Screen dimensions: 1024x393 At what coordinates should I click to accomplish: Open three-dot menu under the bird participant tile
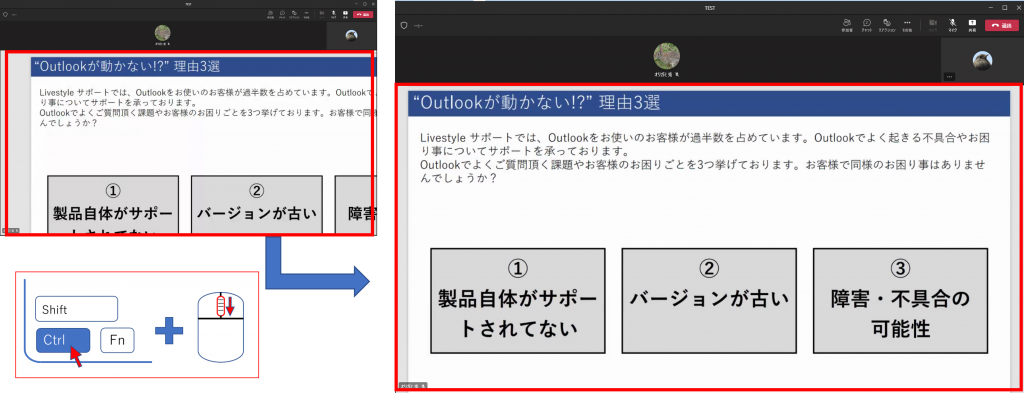click(950, 76)
